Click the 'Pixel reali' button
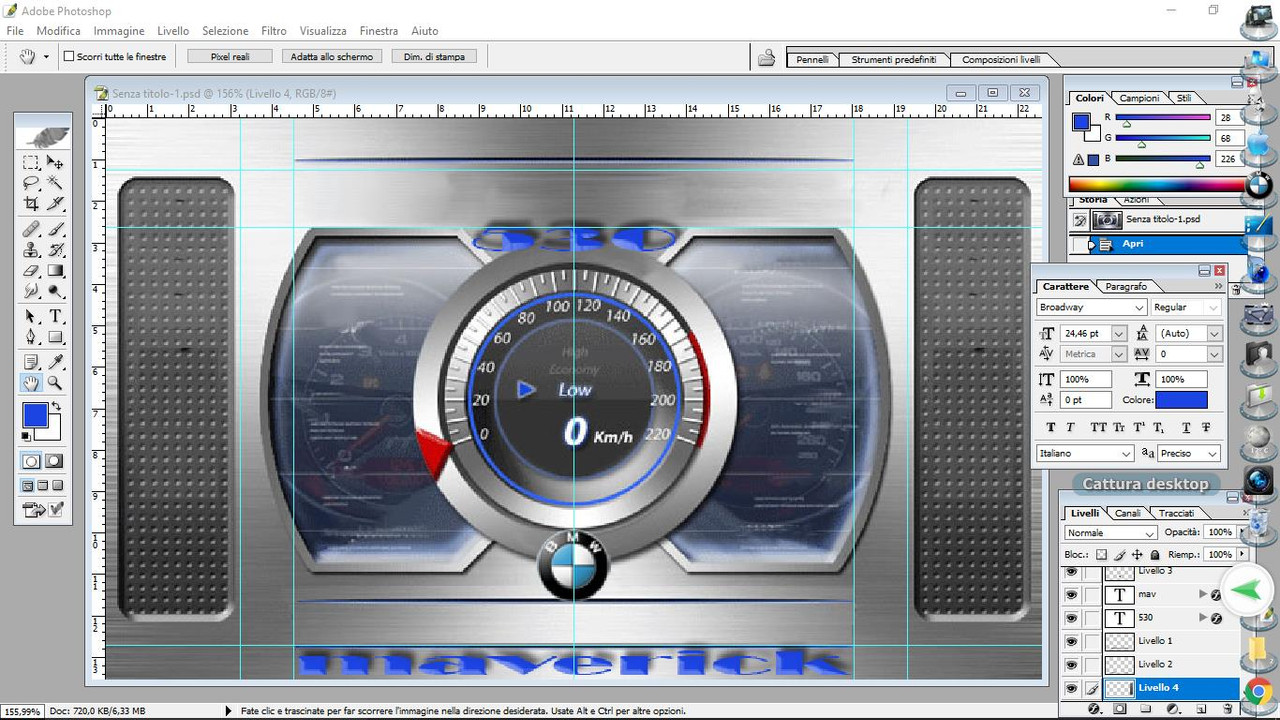1280x720 pixels. coord(230,57)
